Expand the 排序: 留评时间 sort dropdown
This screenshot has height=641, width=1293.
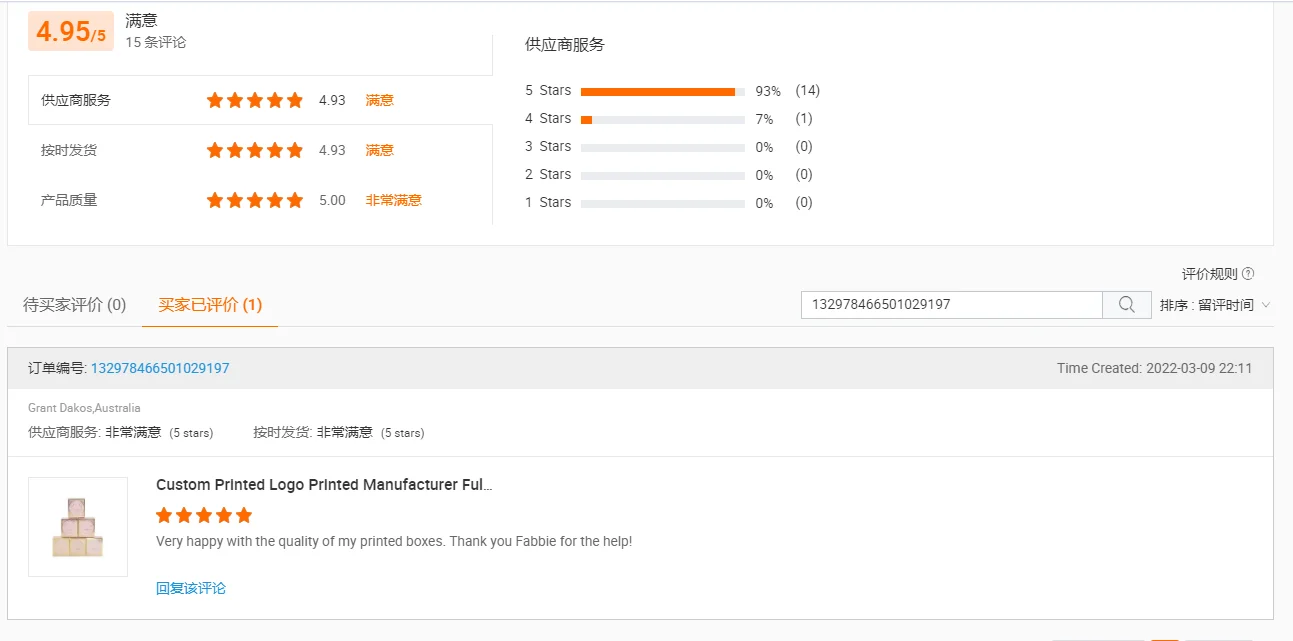(1215, 305)
